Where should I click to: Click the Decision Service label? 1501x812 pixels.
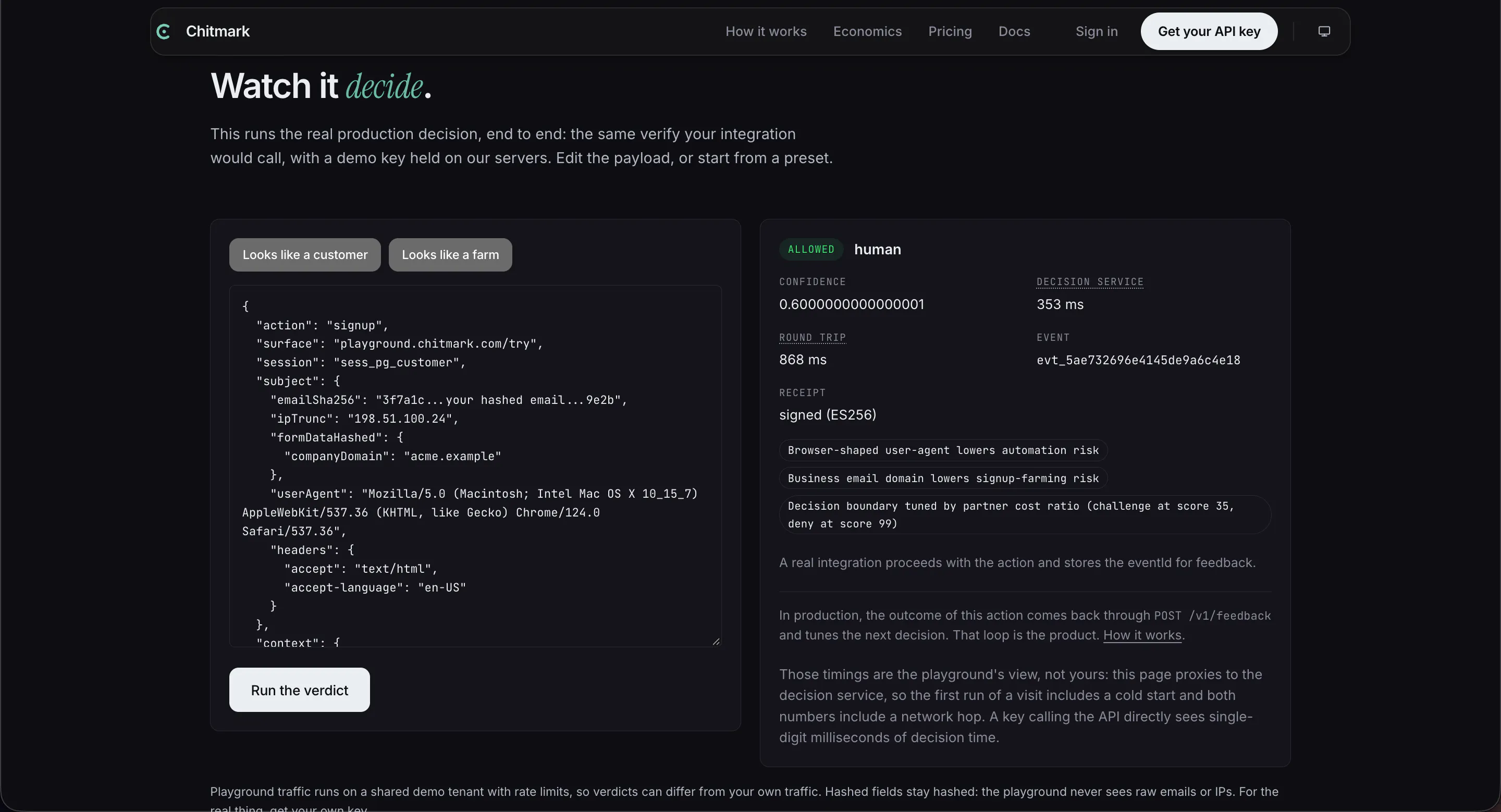(x=1090, y=282)
